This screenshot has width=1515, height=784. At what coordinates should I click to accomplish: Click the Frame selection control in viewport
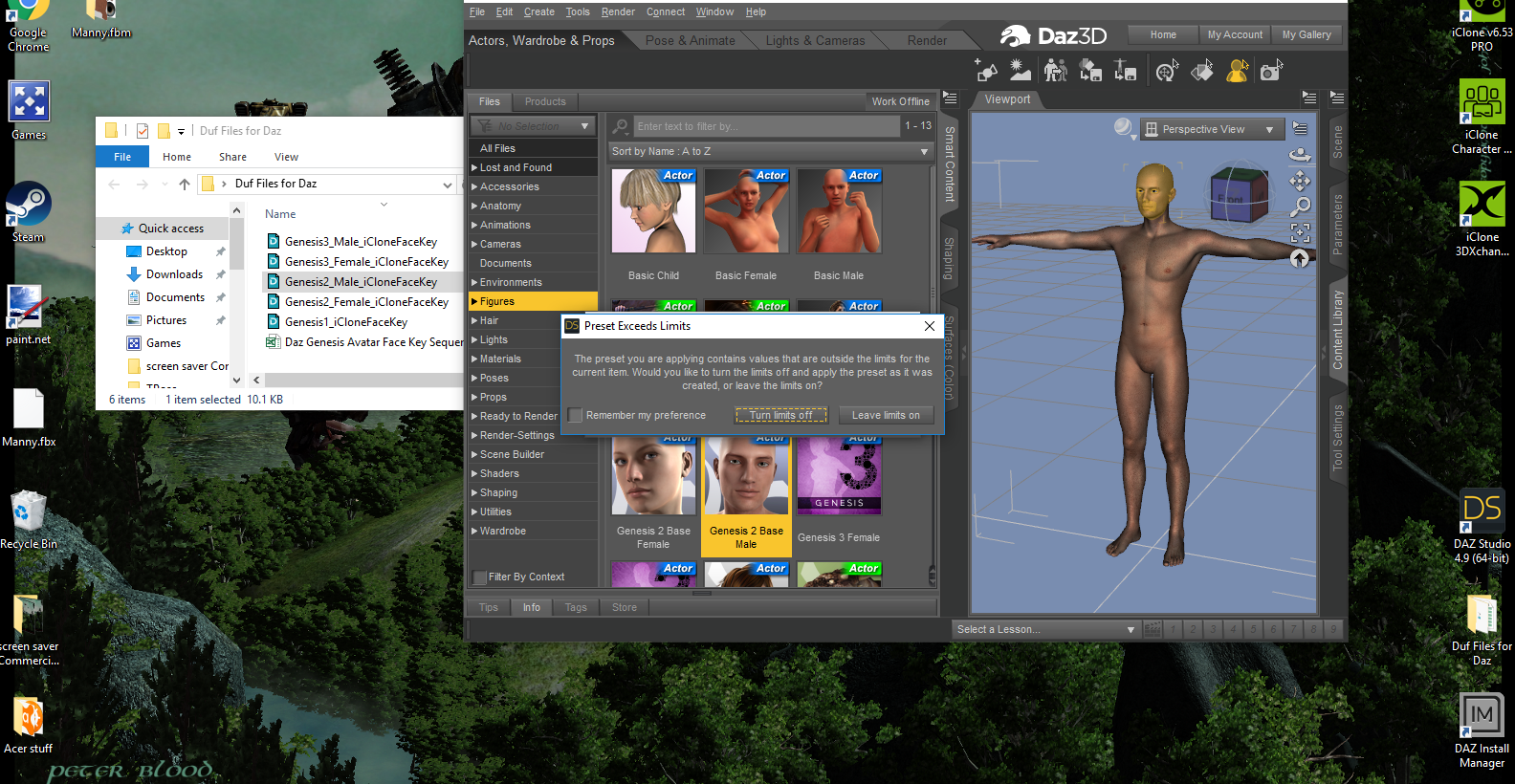[x=1300, y=232]
